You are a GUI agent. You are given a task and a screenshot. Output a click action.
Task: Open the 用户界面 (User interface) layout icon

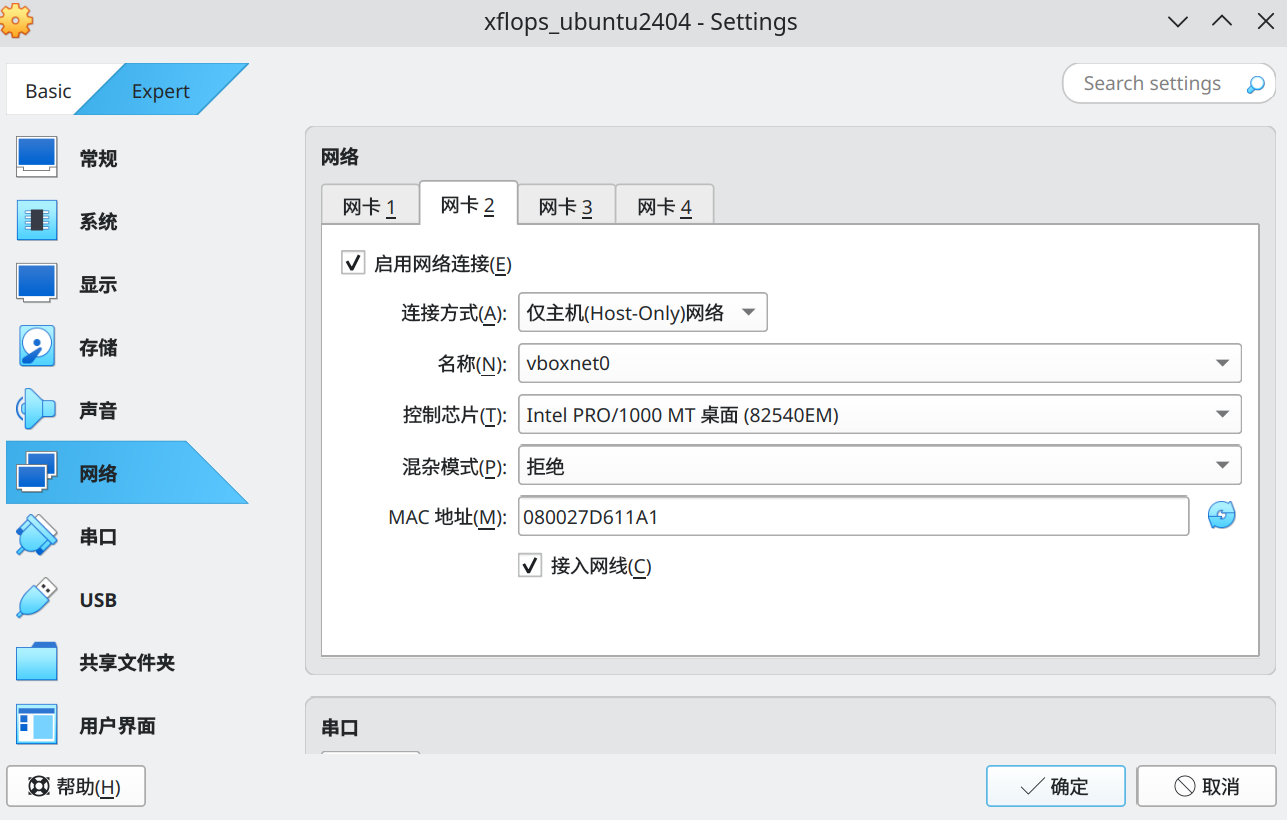tap(37, 725)
